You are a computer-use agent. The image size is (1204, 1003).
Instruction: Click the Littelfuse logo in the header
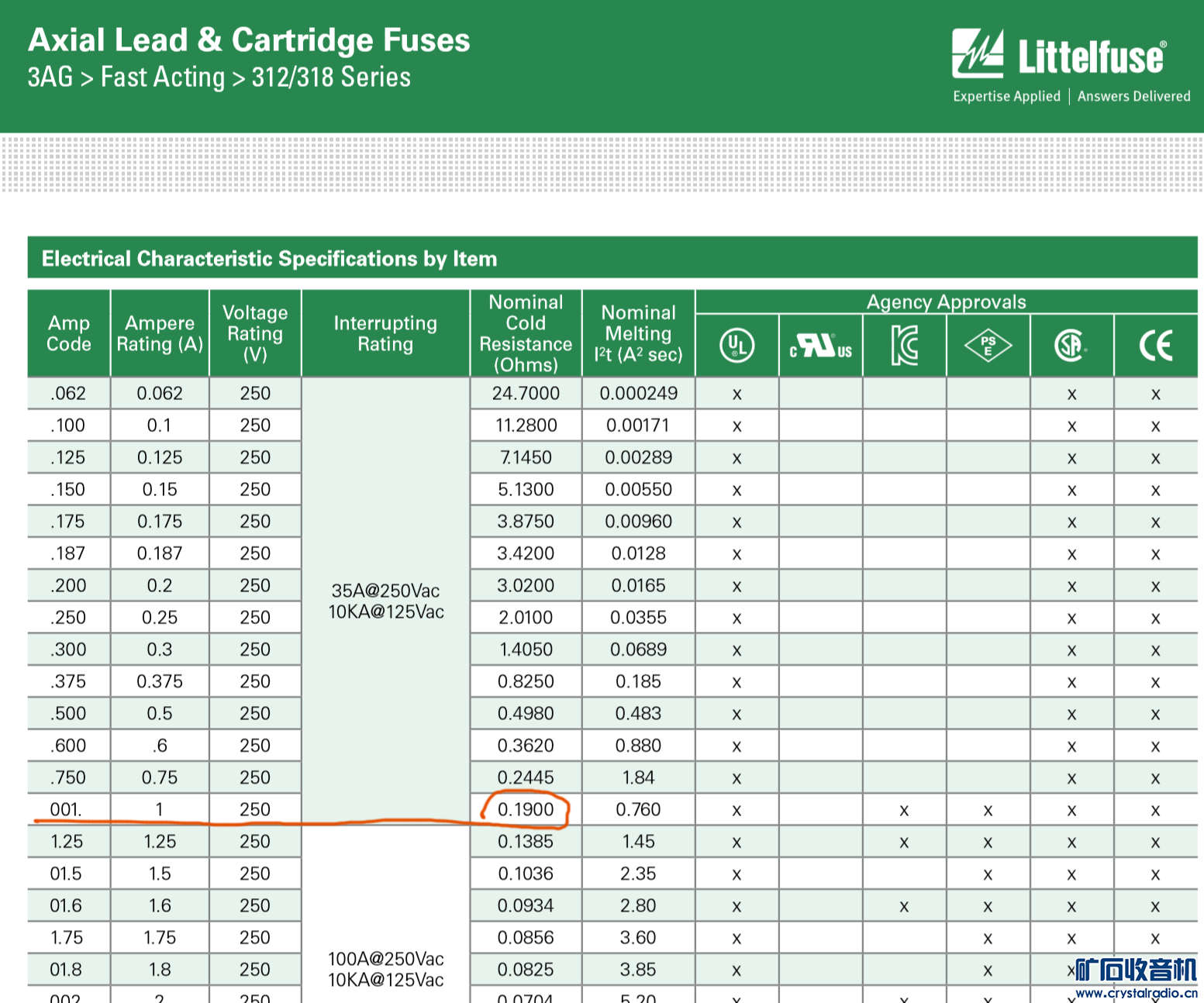[1059, 56]
